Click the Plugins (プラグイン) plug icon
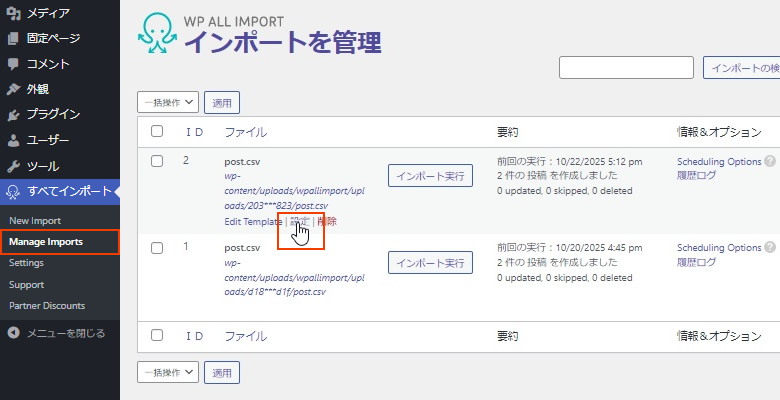 (x=13, y=115)
